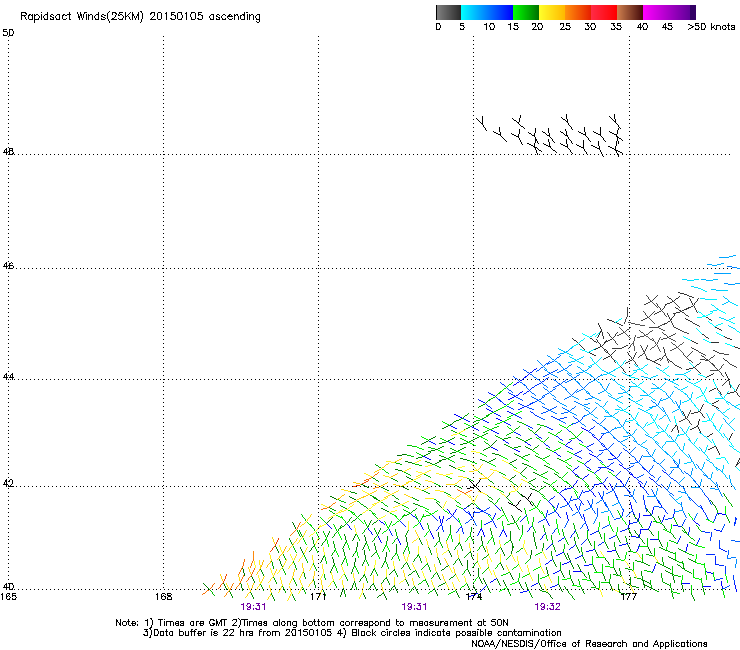
Task: Click the purple 19:32 time stamp
Action: (547, 607)
